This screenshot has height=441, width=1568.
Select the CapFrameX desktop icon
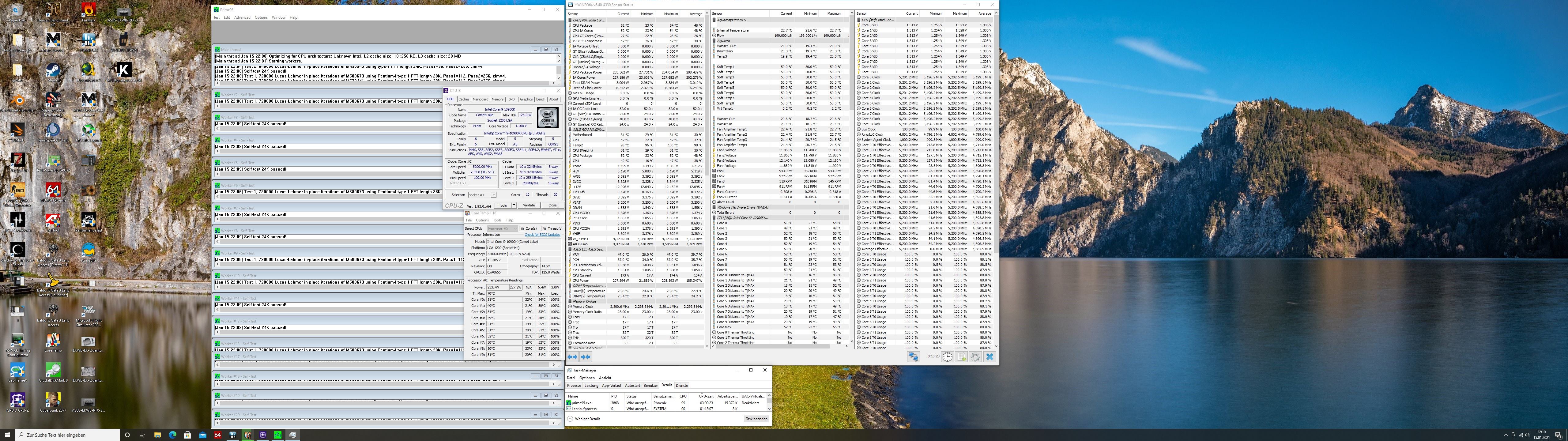(17, 371)
